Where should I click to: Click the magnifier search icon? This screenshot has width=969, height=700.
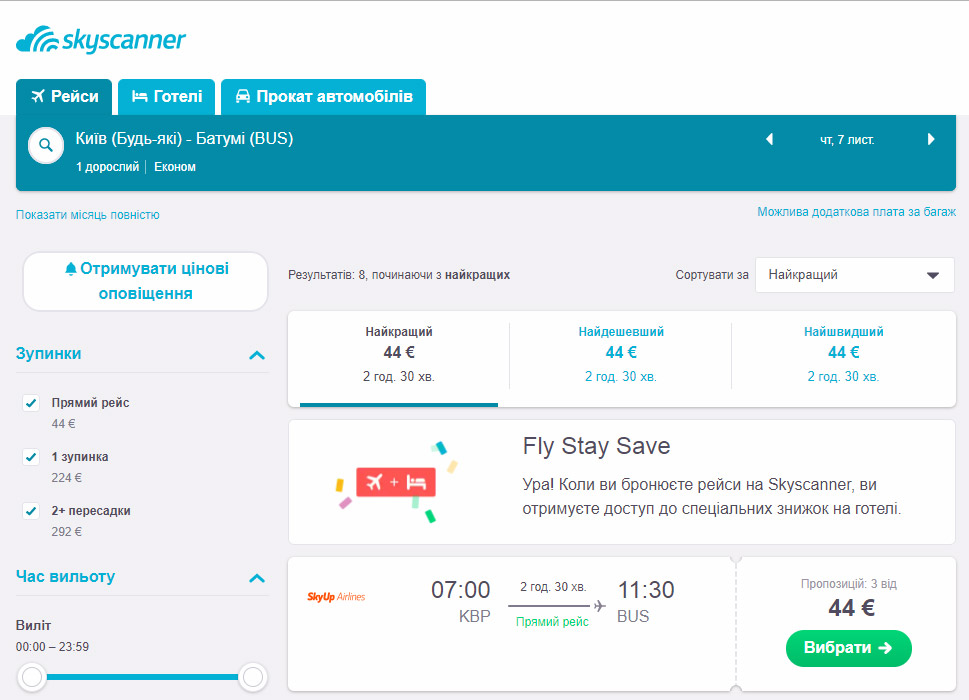tap(46, 145)
